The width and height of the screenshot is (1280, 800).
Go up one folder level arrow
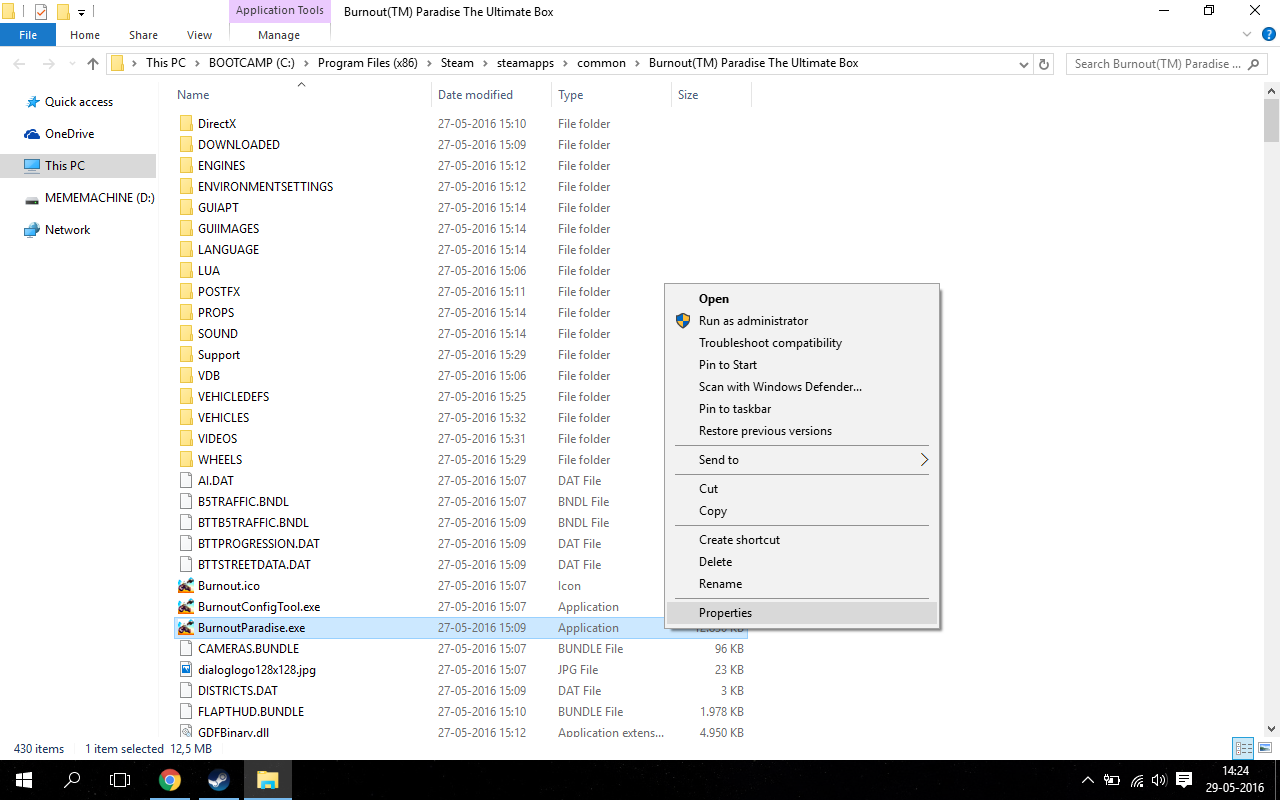tap(93, 63)
